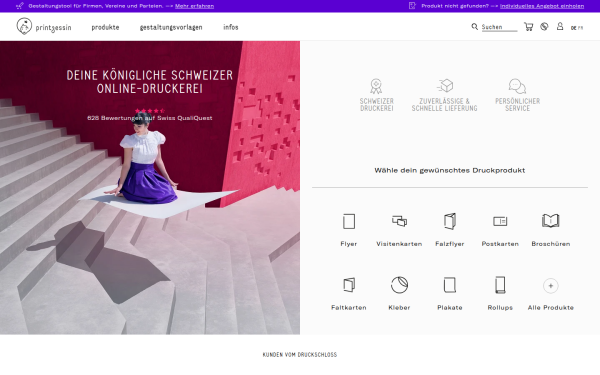Click the Wähle dein gewünschtes Druckprodukt heading
600x375 pixels.
(450, 170)
